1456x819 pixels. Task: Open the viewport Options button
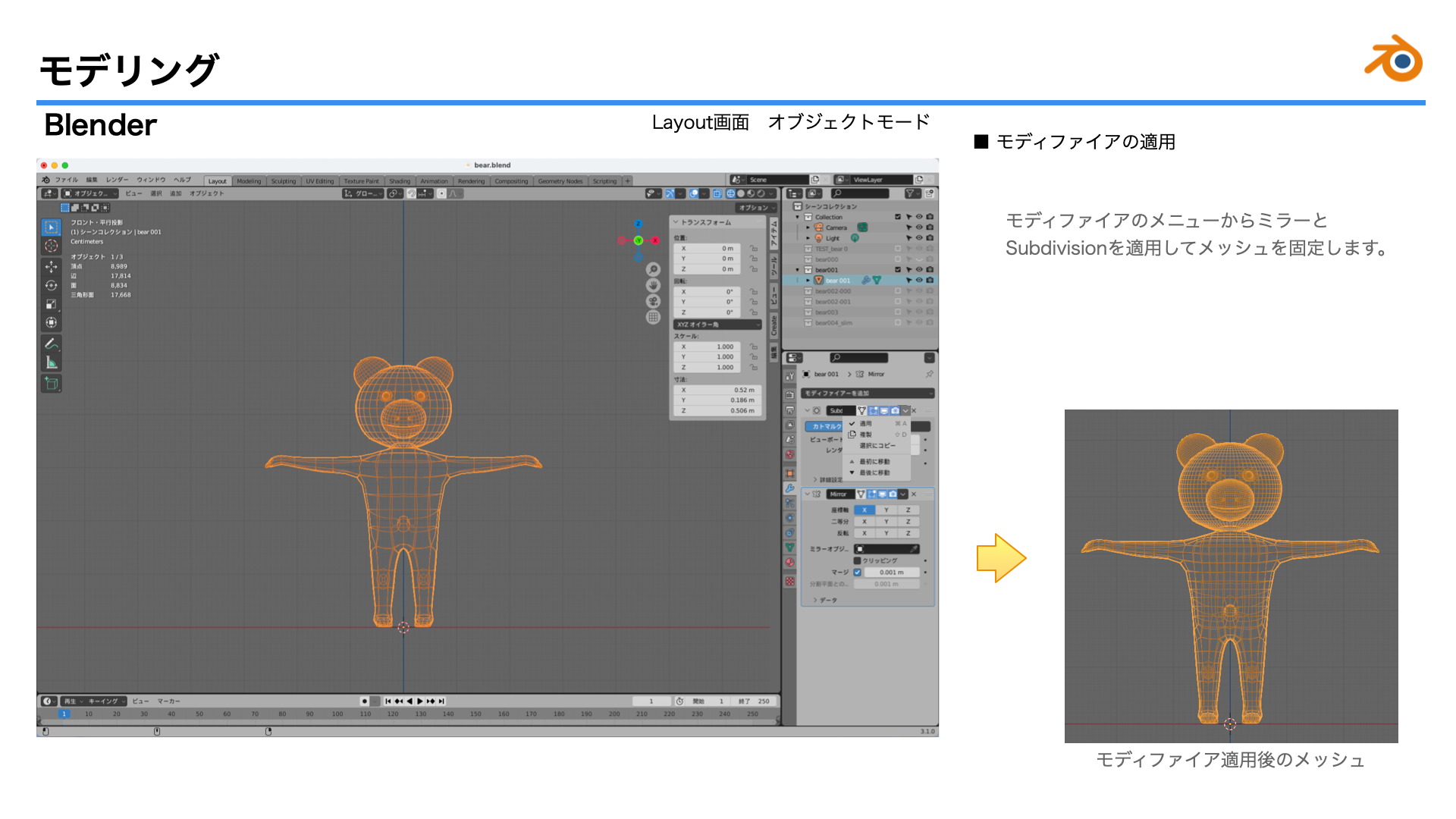pos(757,208)
